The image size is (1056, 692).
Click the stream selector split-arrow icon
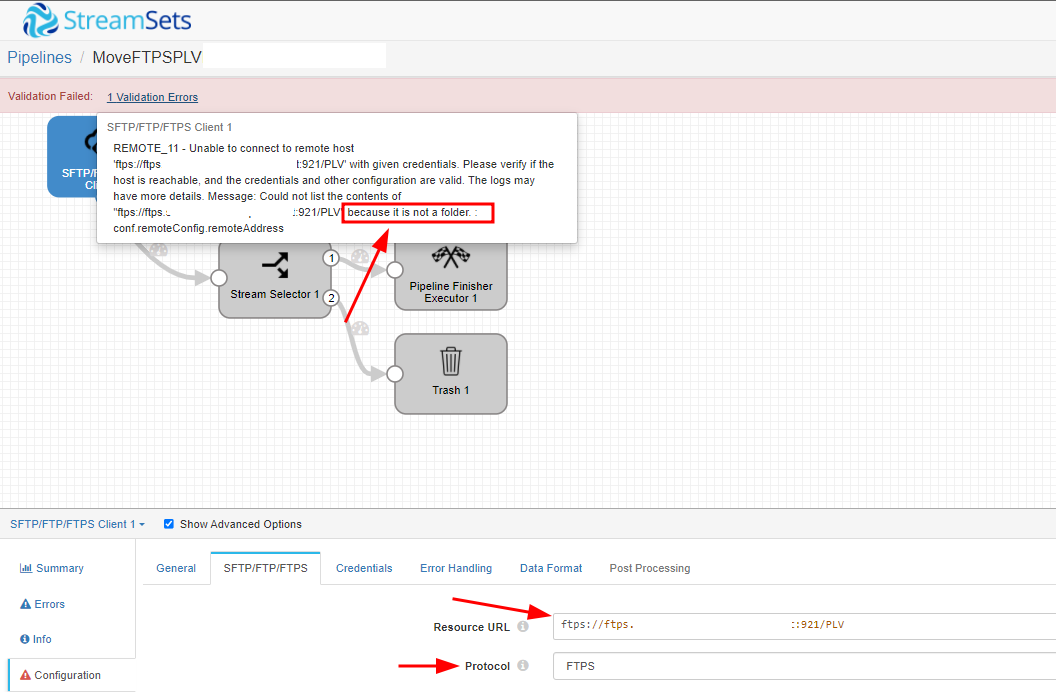[x=275, y=265]
